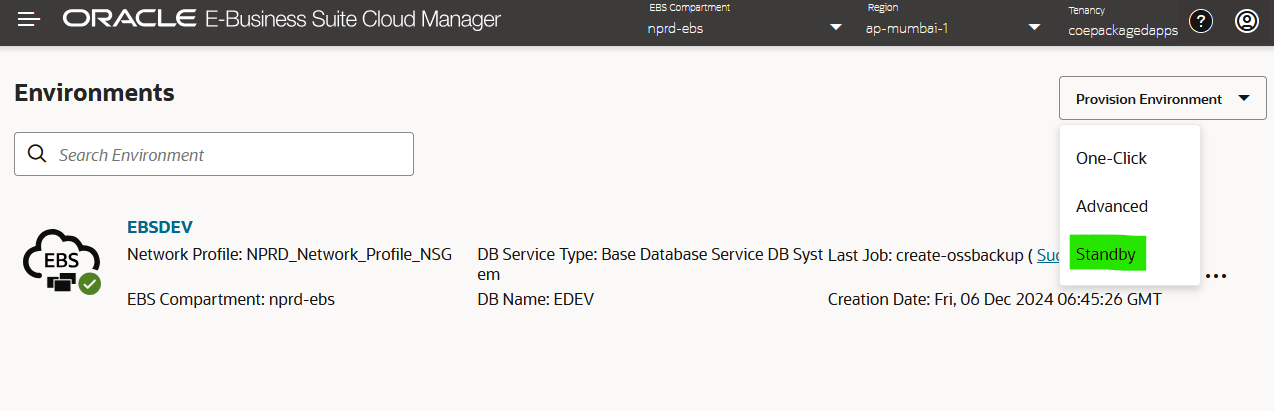Click the coepackagedapps tenancy name
The width and height of the screenshot is (1274, 411).
(1123, 30)
